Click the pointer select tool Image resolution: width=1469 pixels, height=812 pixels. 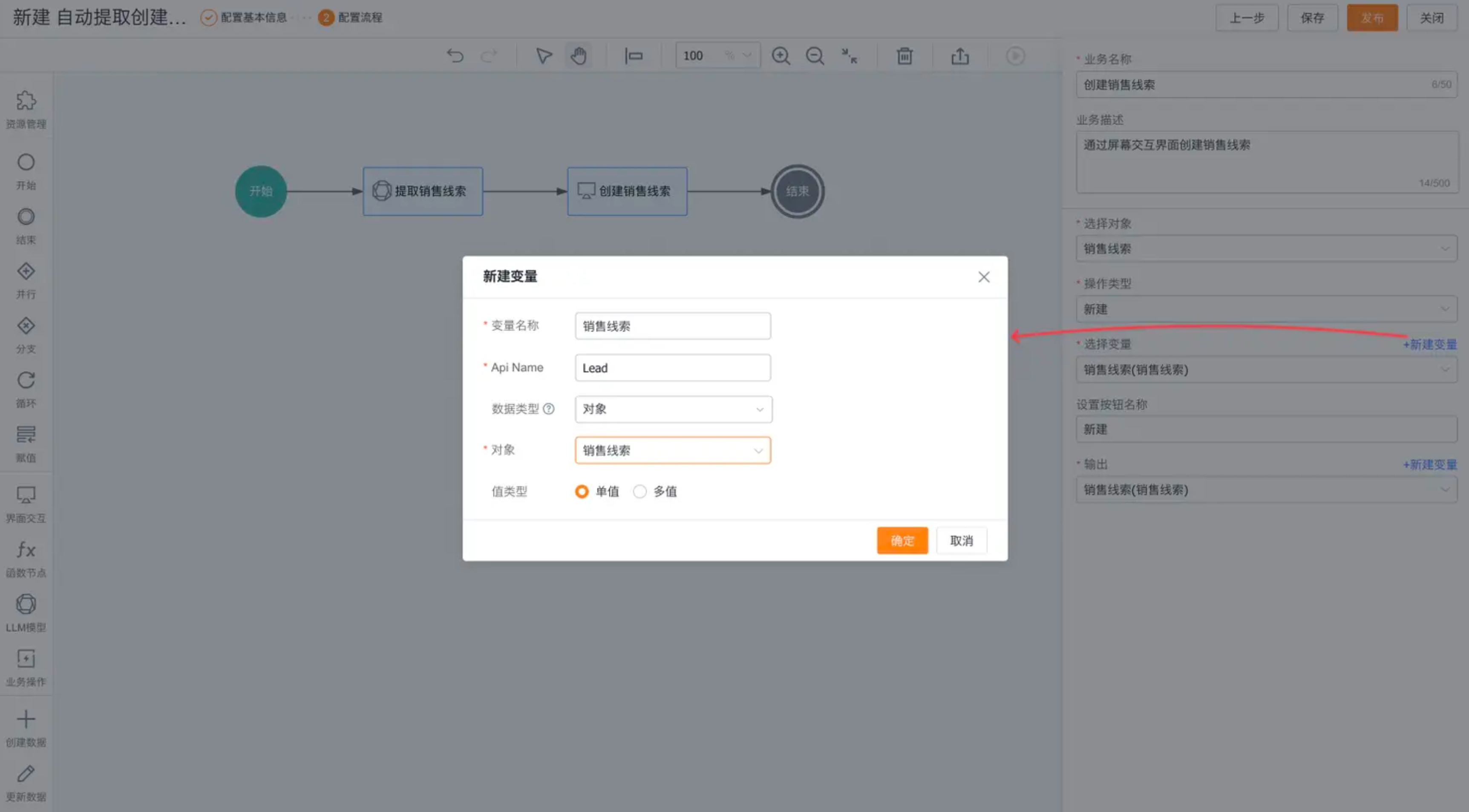point(544,56)
